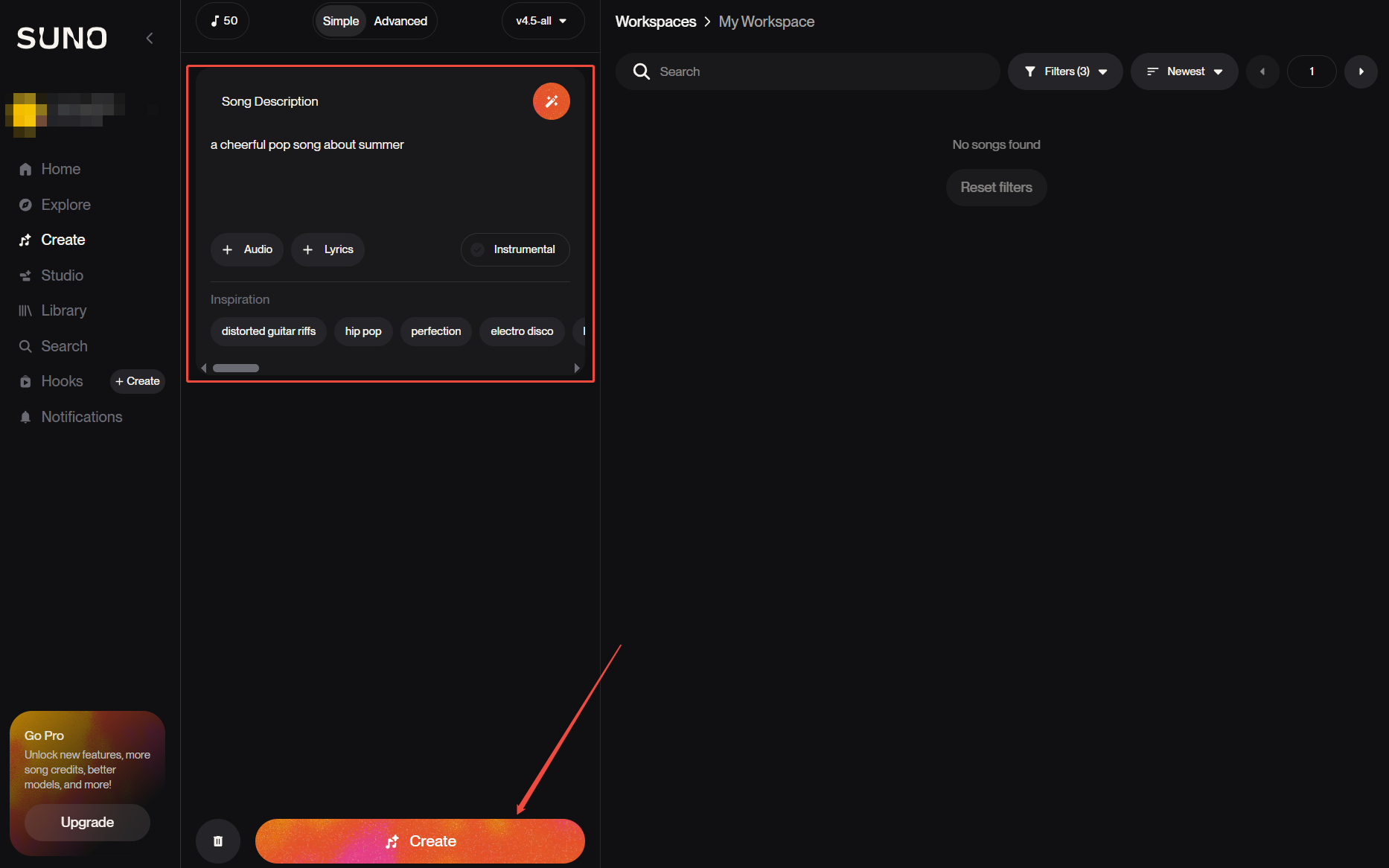Switch to Advanced mode
Viewport: 1389px width, 868px height.
tap(400, 21)
